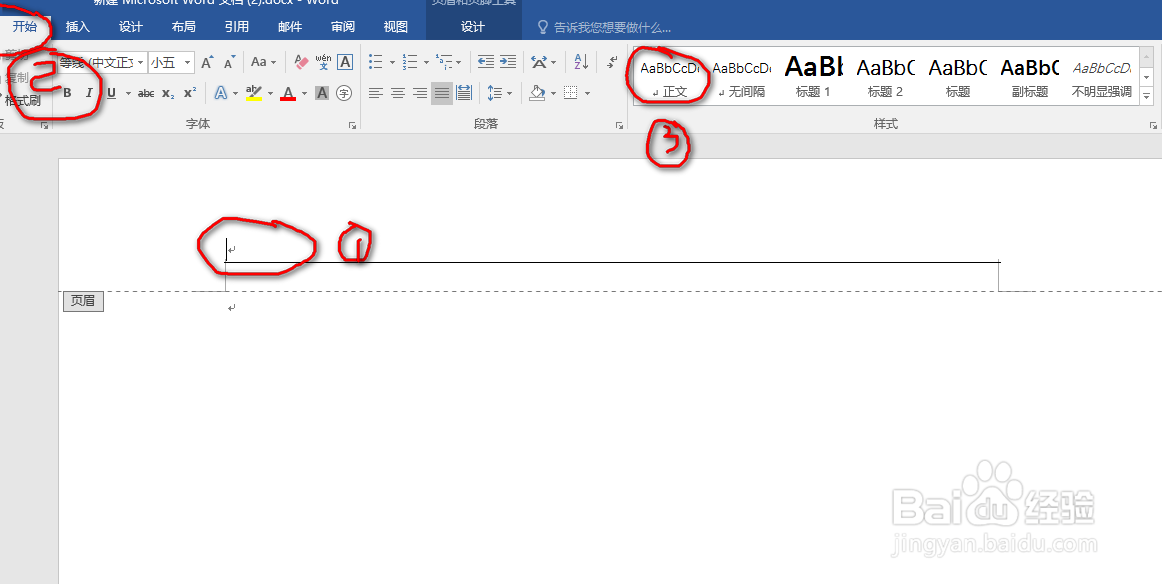Screen dimensions: 1162x584
Task: Toggle show paragraph marks
Action: coord(612,62)
